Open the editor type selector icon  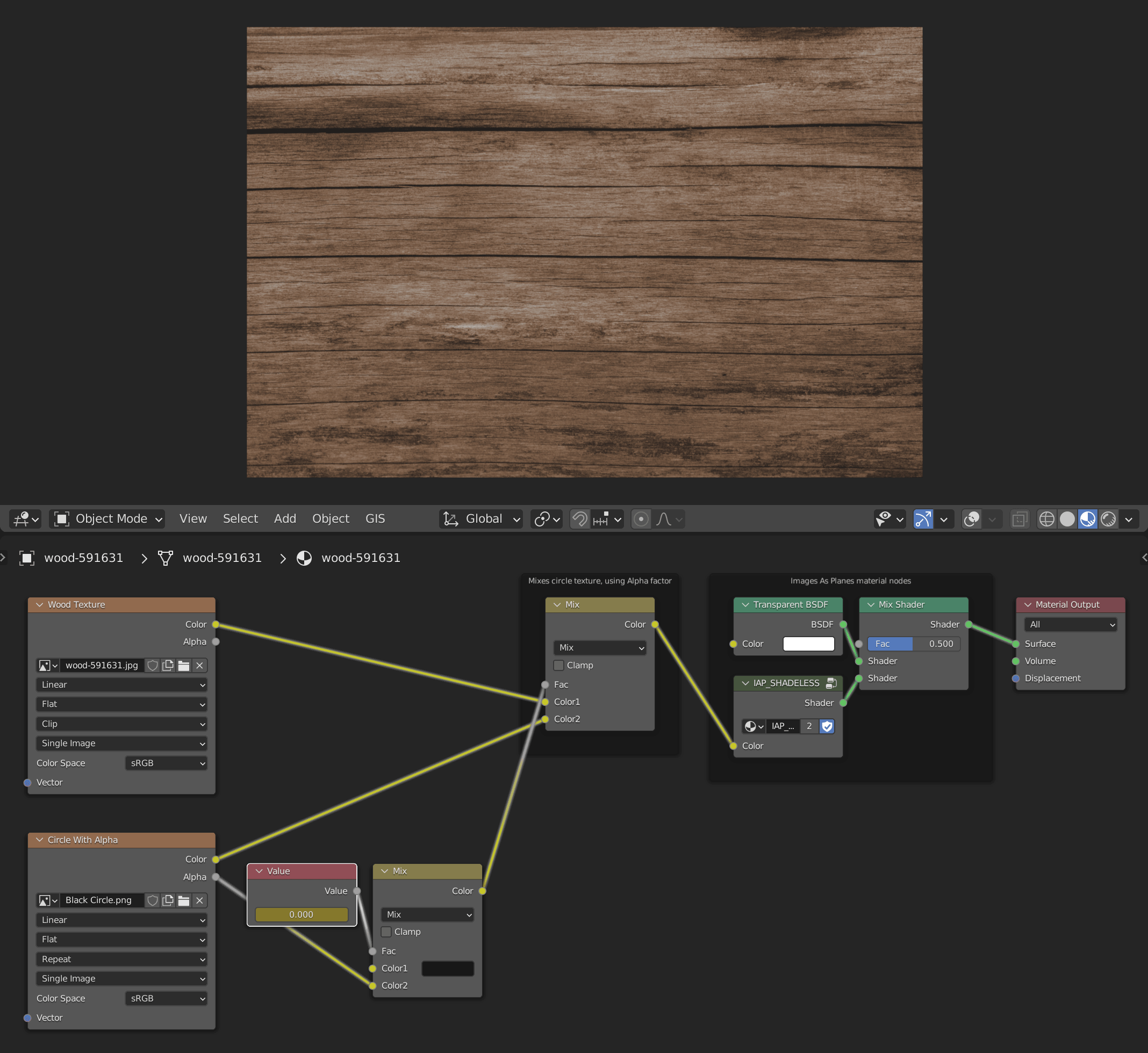(x=21, y=518)
